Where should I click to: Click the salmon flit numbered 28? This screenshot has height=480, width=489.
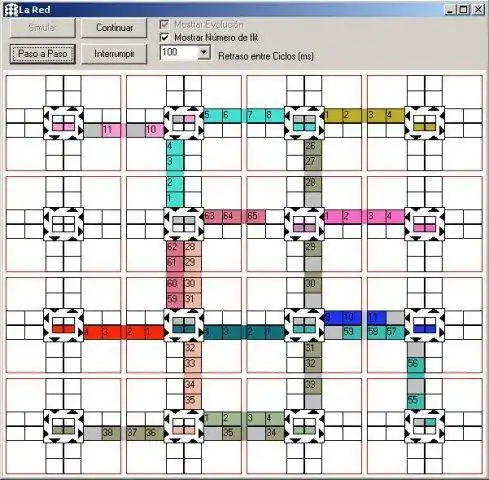192,248
